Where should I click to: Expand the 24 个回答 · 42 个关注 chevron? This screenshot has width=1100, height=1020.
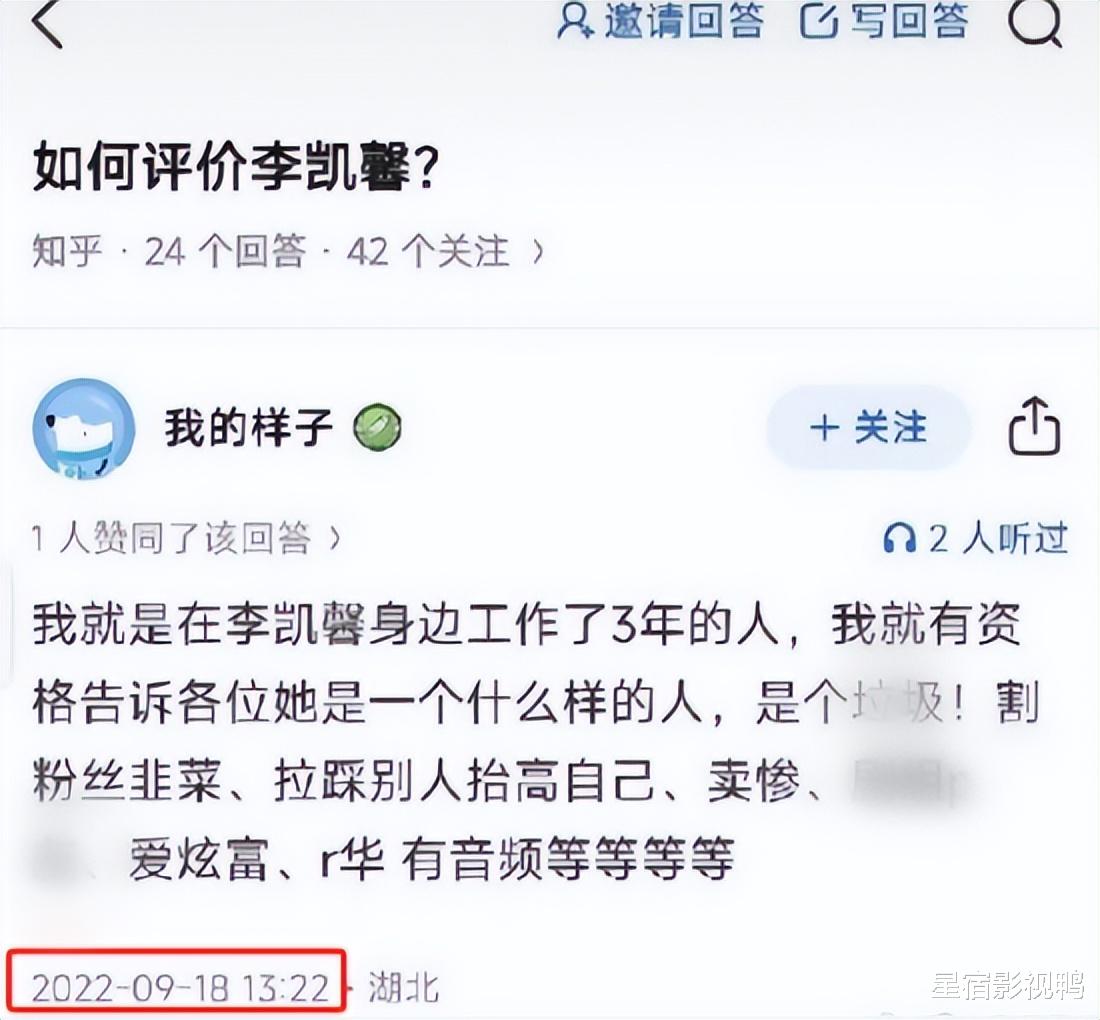tap(538, 250)
